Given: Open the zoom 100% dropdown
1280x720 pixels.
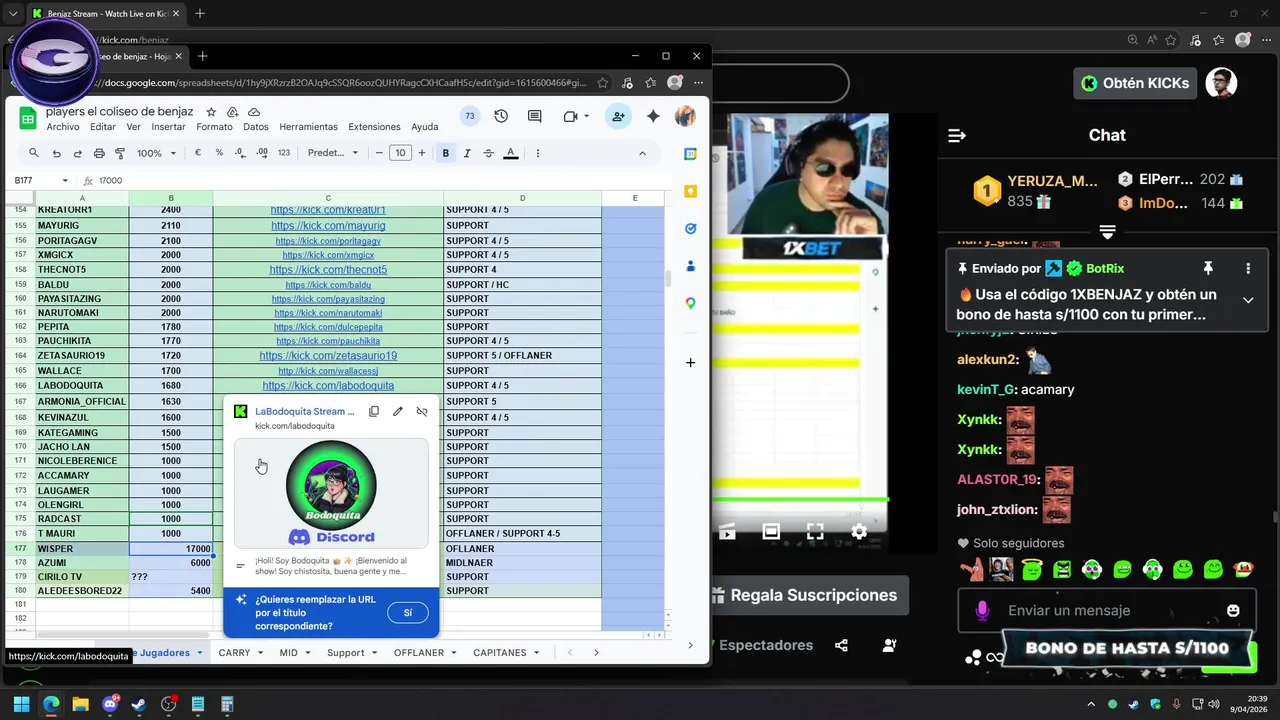Looking at the screenshot, I should pos(157,153).
